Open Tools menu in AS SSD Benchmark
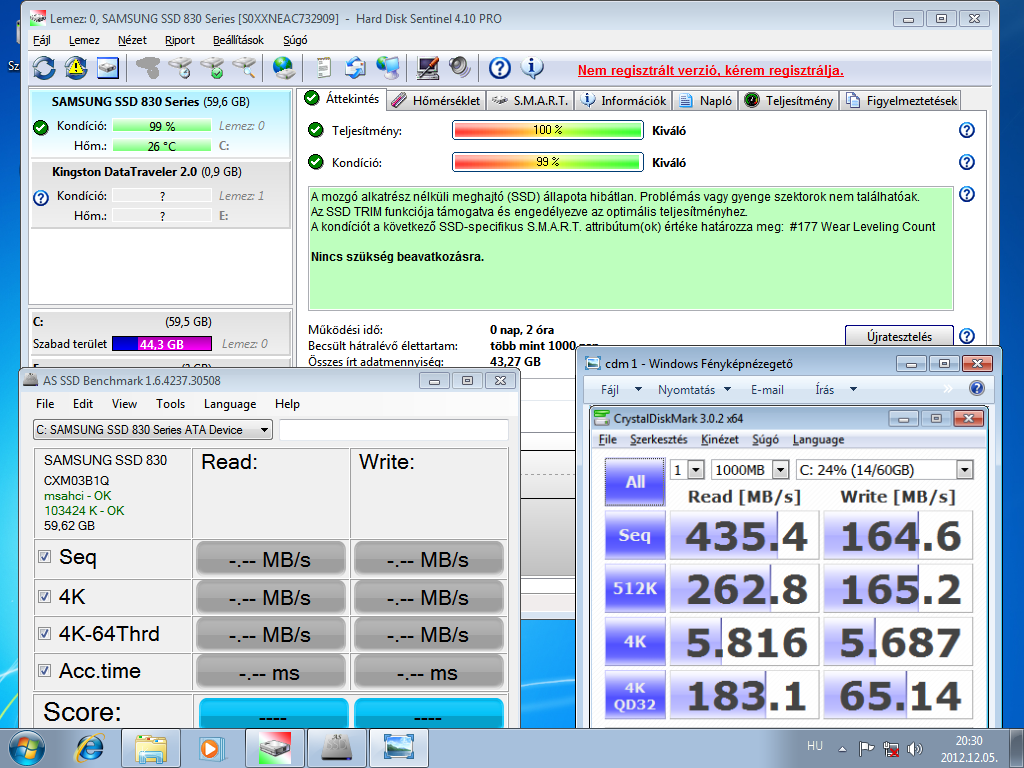Image resolution: width=1024 pixels, height=768 pixels. coord(170,404)
